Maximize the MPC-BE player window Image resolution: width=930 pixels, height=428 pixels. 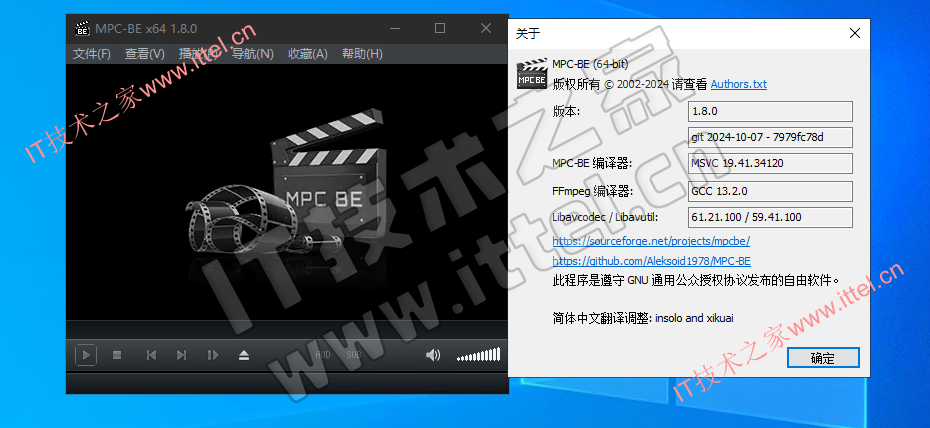439,28
